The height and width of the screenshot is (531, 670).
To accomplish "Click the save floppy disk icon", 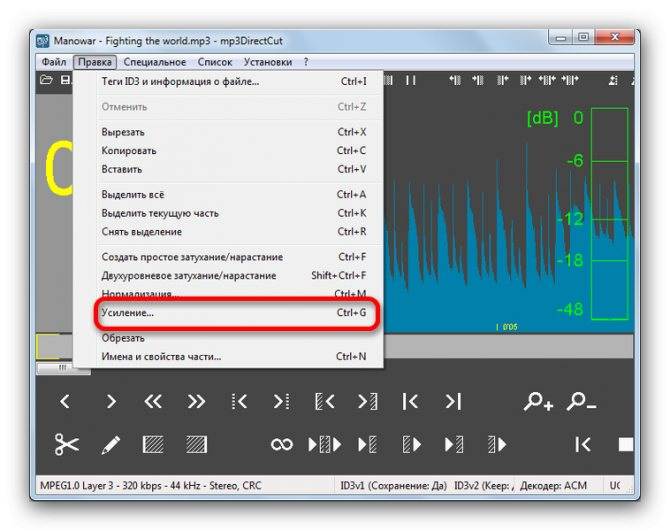I will (x=65, y=79).
